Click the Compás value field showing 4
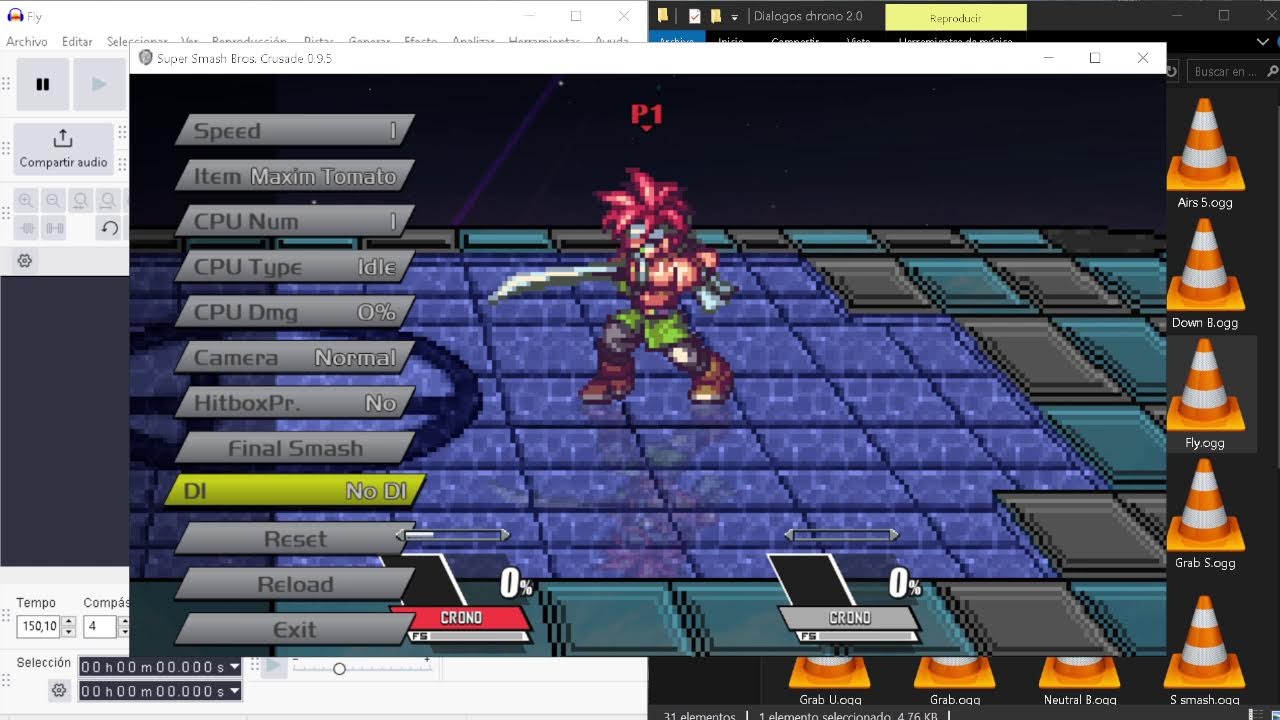 [100, 627]
